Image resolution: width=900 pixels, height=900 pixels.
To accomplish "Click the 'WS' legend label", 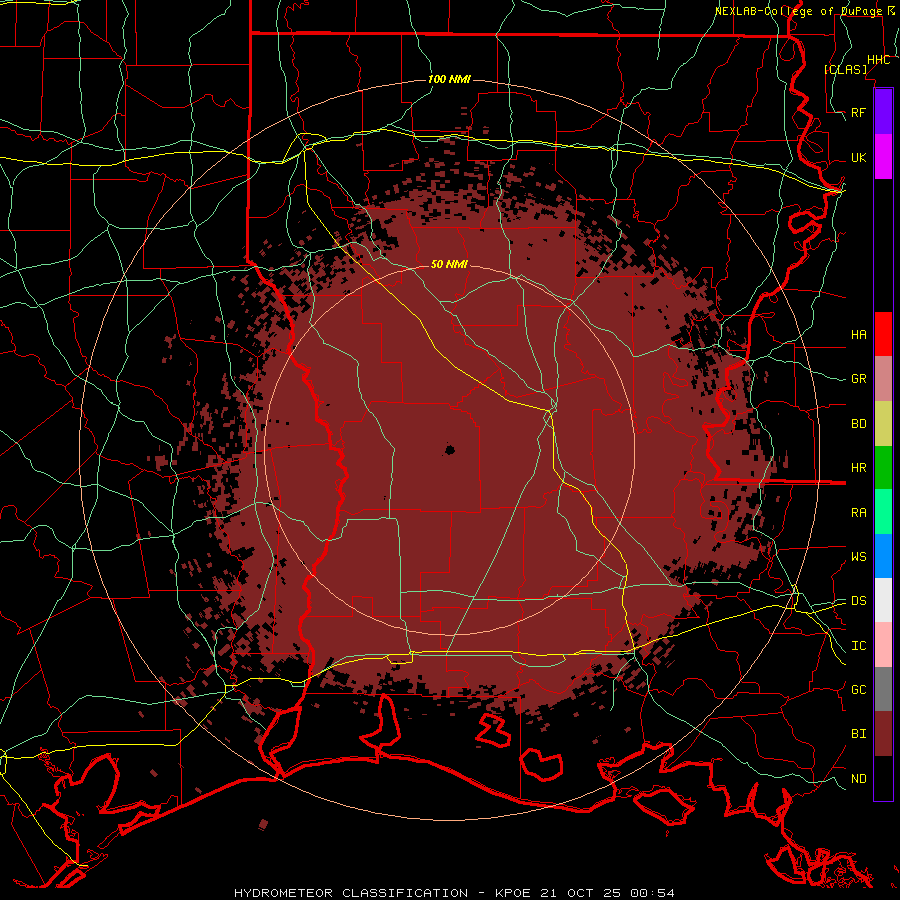I will coord(858,557).
